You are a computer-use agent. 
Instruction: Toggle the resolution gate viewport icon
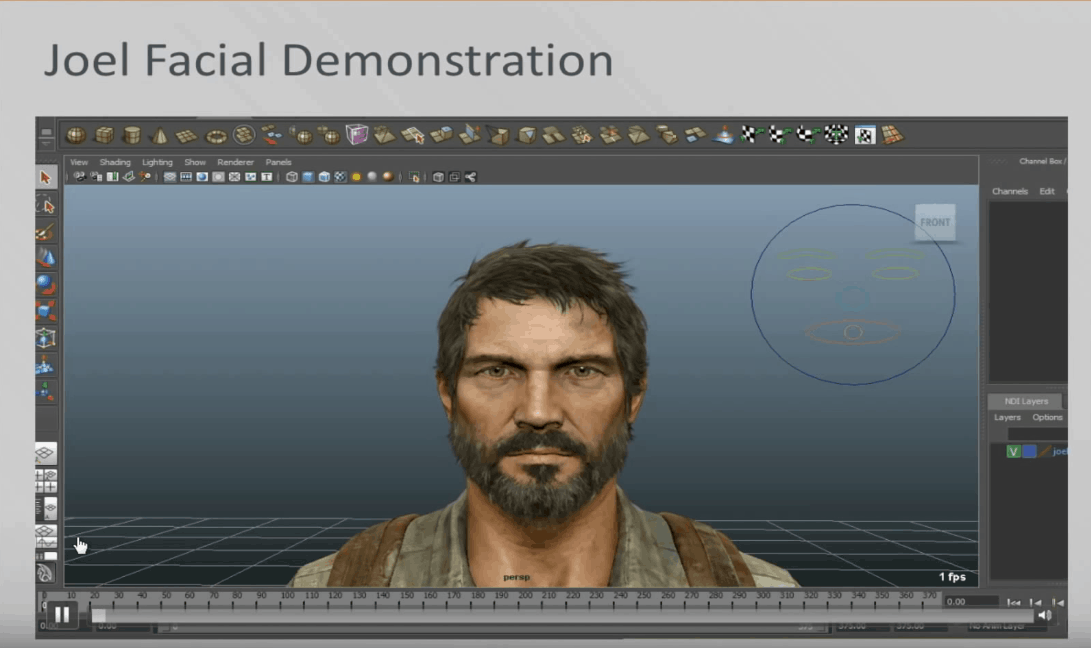[x=202, y=177]
